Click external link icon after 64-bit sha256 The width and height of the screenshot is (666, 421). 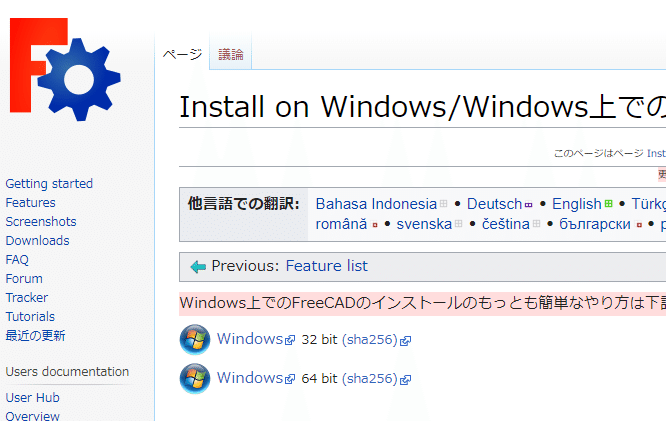point(406,380)
